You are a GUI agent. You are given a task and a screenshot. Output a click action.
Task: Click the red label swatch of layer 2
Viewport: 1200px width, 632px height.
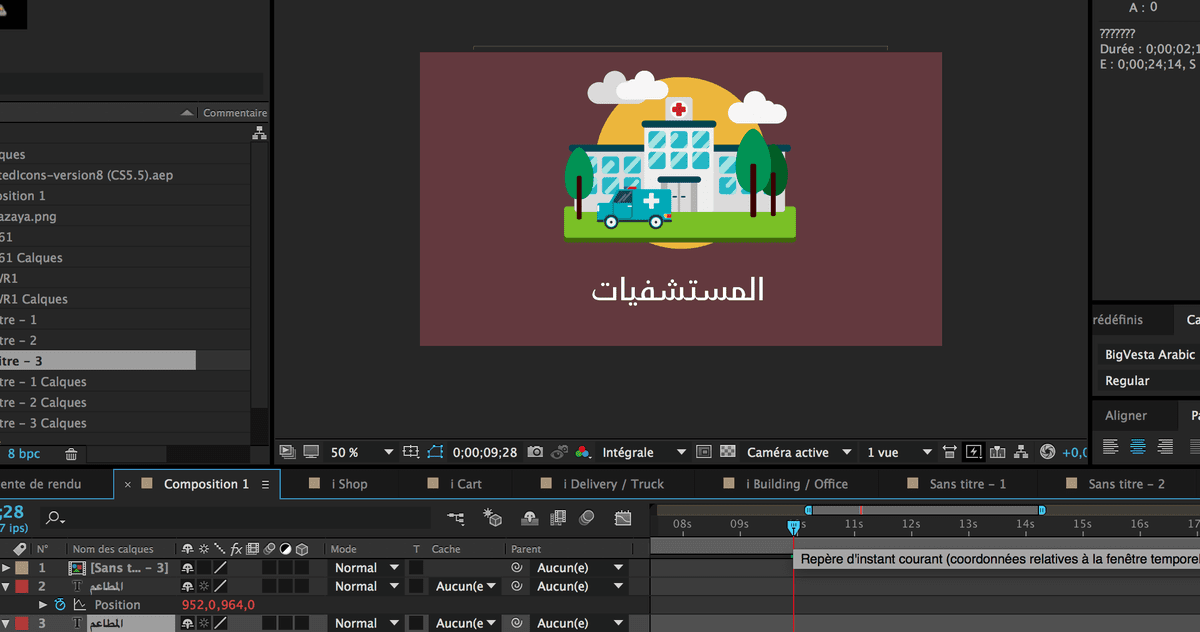(x=21, y=587)
